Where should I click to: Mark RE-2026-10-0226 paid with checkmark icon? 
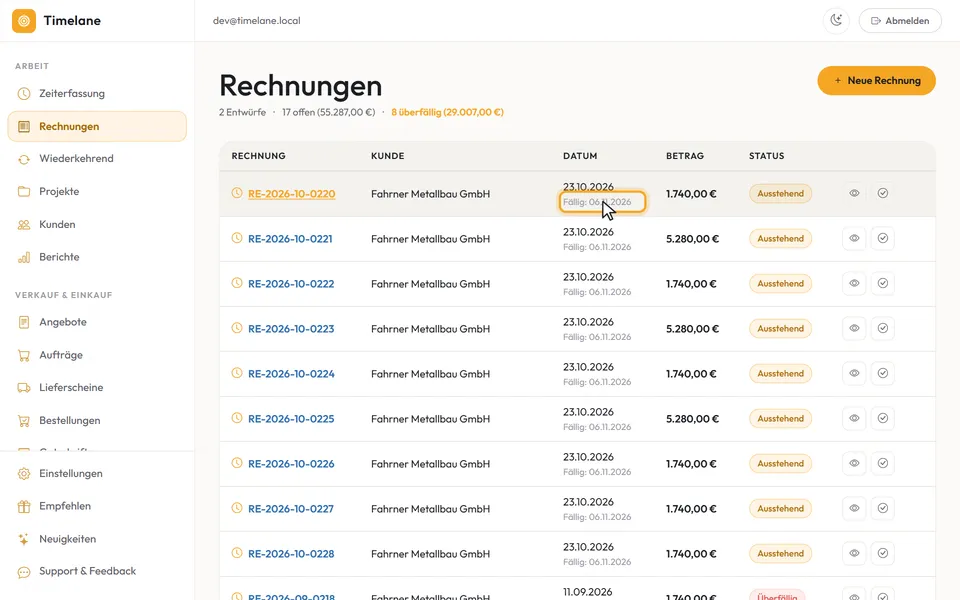coord(883,463)
